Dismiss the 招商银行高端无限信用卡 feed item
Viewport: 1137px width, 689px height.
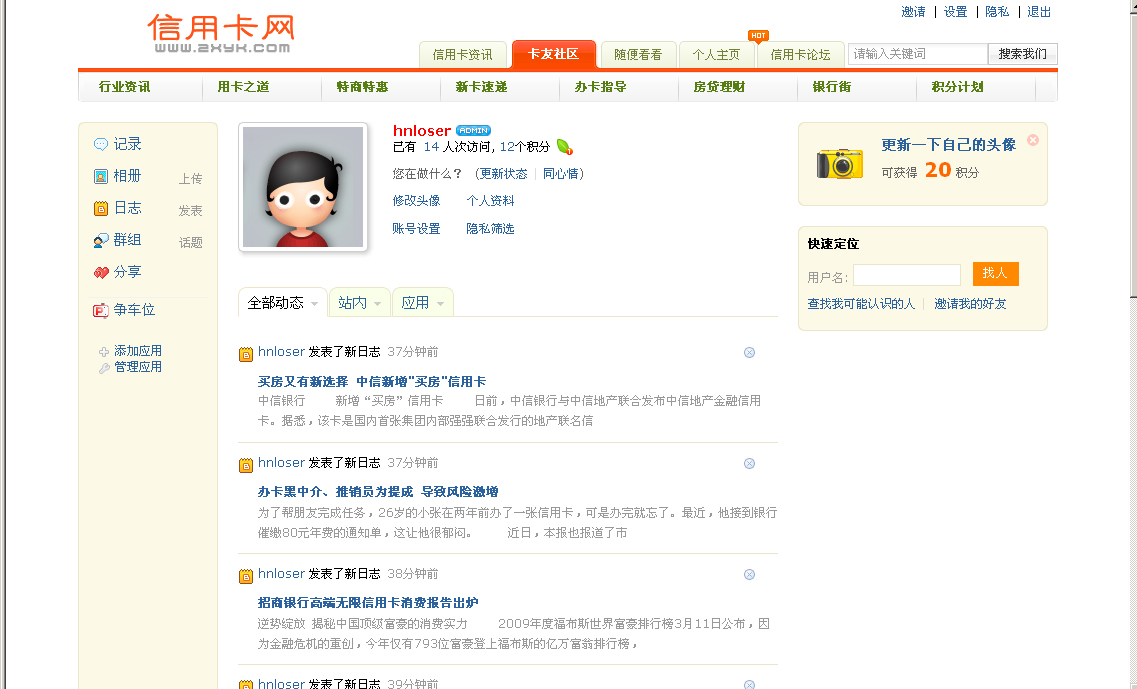(x=750, y=574)
